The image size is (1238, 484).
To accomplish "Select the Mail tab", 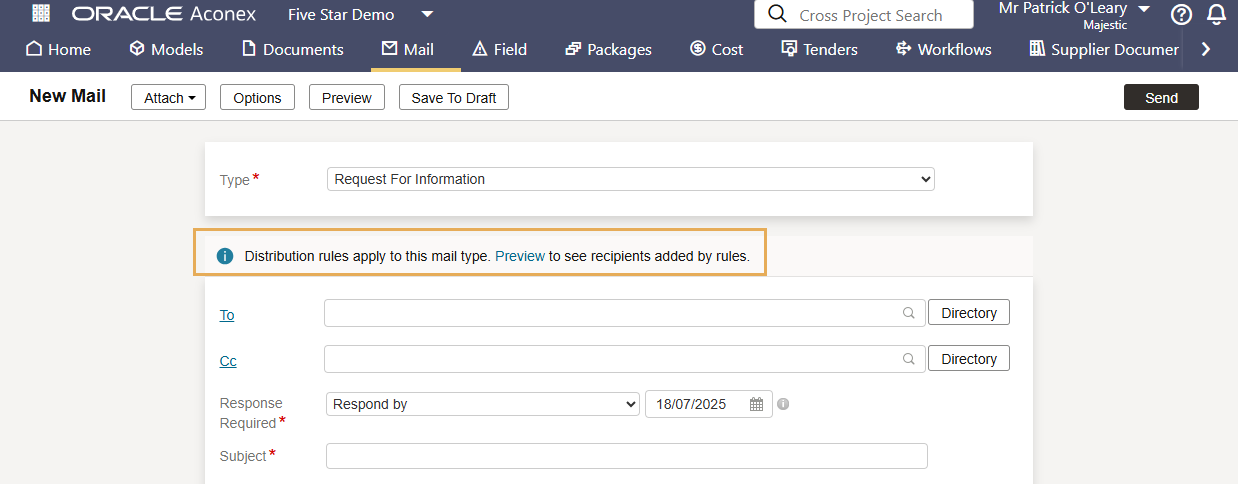I will pos(408,49).
